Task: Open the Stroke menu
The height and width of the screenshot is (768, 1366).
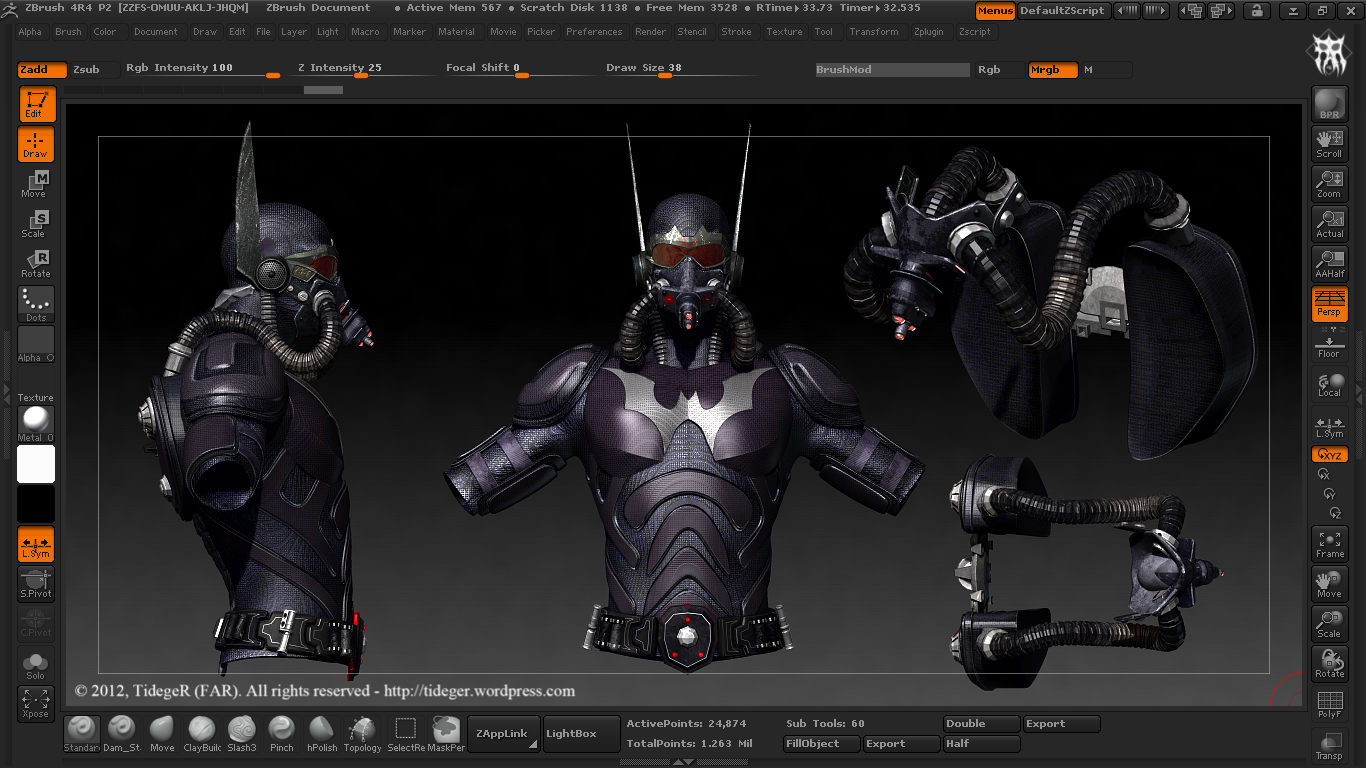Action: point(737,32)
